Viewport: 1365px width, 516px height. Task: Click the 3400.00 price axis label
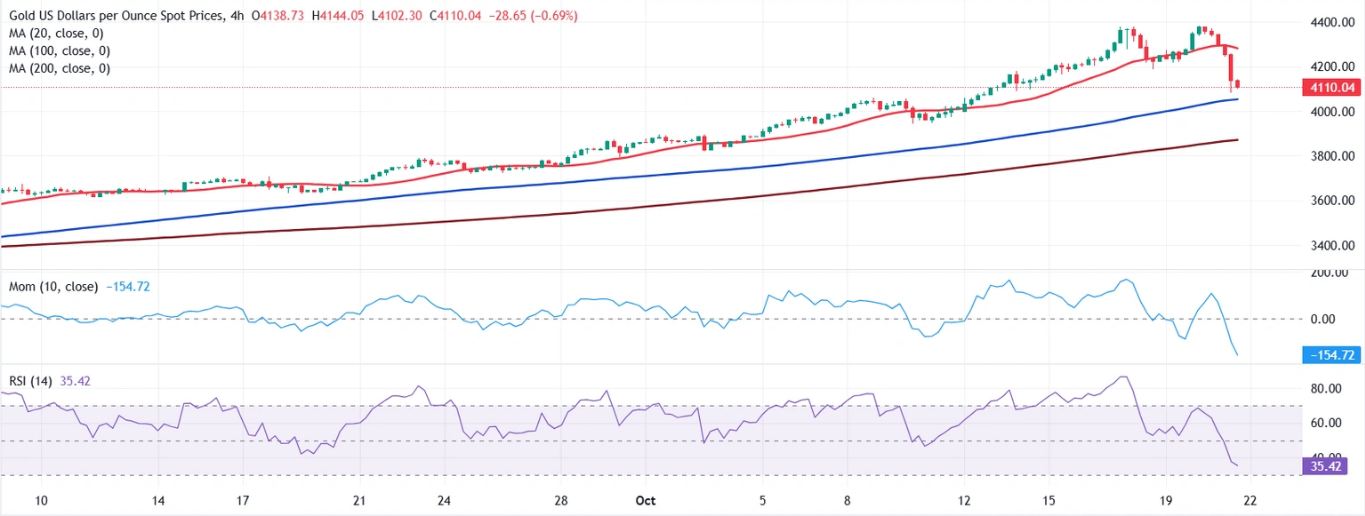point(1331,246)
